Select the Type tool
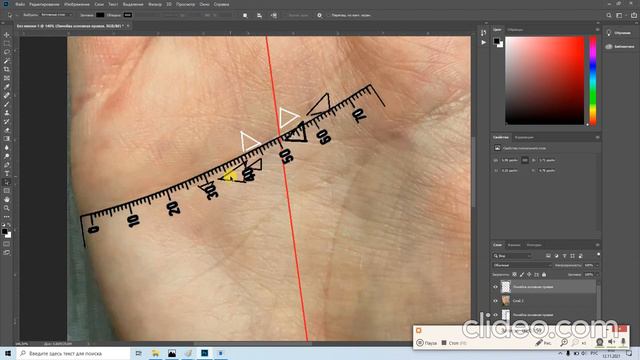Image resolution: width=640 pixels, height=360 pixels. point(7,174)
